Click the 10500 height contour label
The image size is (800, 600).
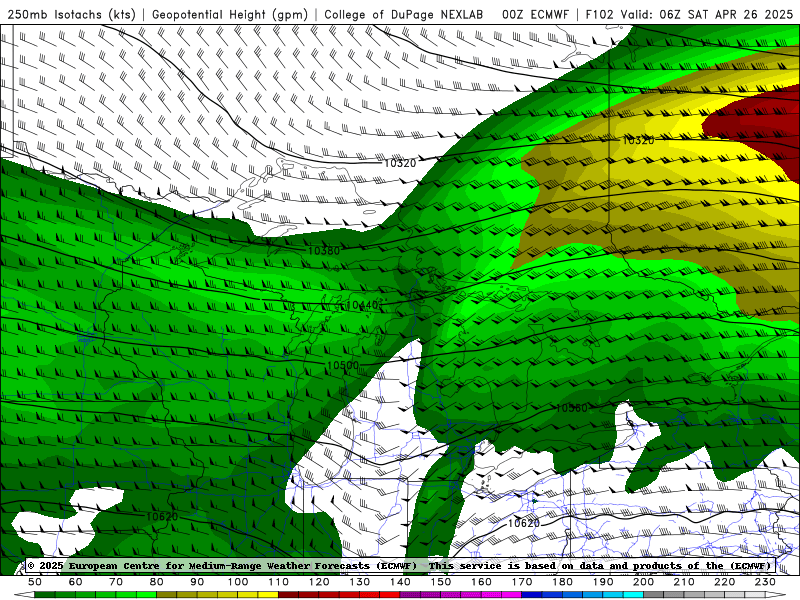343,365
